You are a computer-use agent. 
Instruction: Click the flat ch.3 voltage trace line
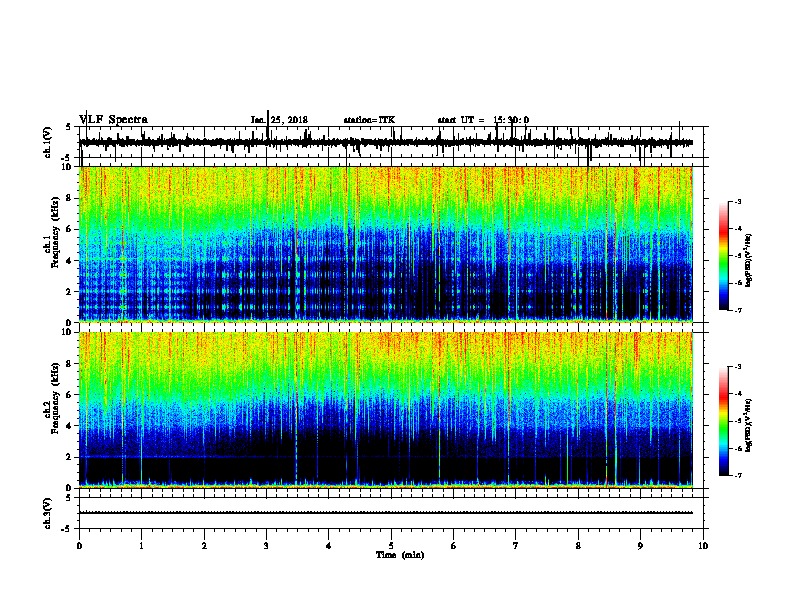(x=386, y=513)
